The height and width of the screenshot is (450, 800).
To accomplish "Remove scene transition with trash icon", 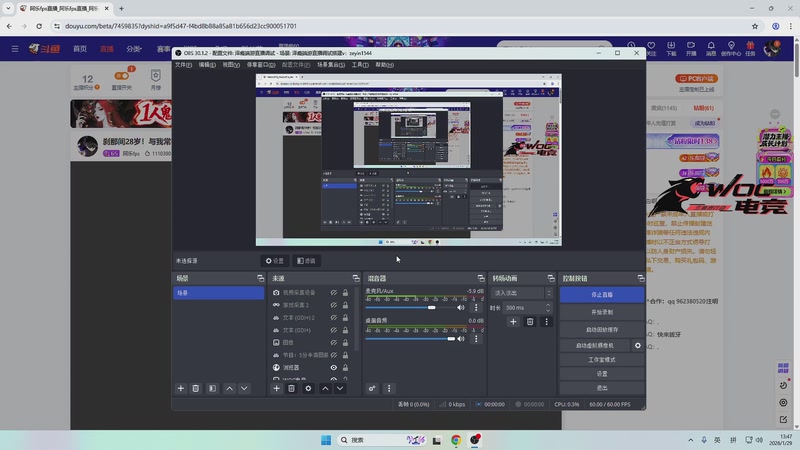I will point(530,321).
